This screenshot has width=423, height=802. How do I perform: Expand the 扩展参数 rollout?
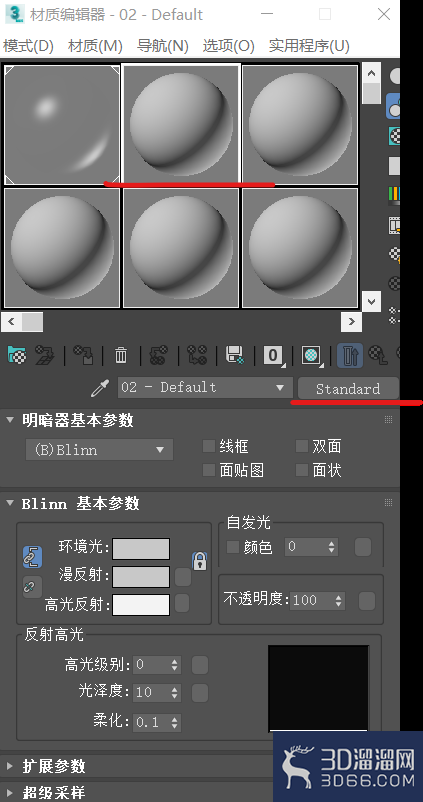[10, 766]
